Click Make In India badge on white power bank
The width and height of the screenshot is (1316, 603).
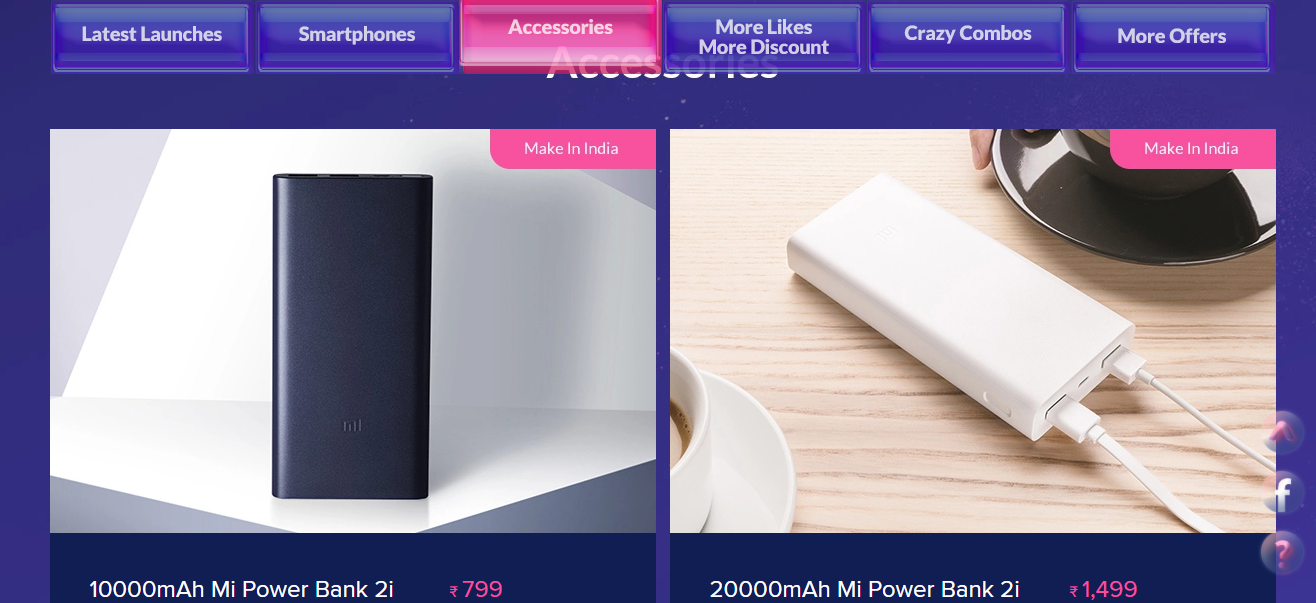(1192, 149)
